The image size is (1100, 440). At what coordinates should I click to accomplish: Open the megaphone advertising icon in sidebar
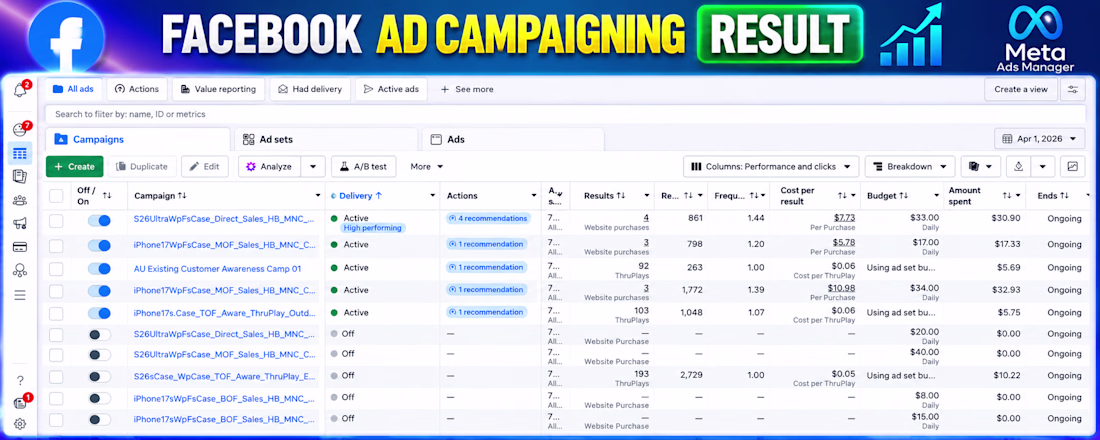[x=20, y=224]
